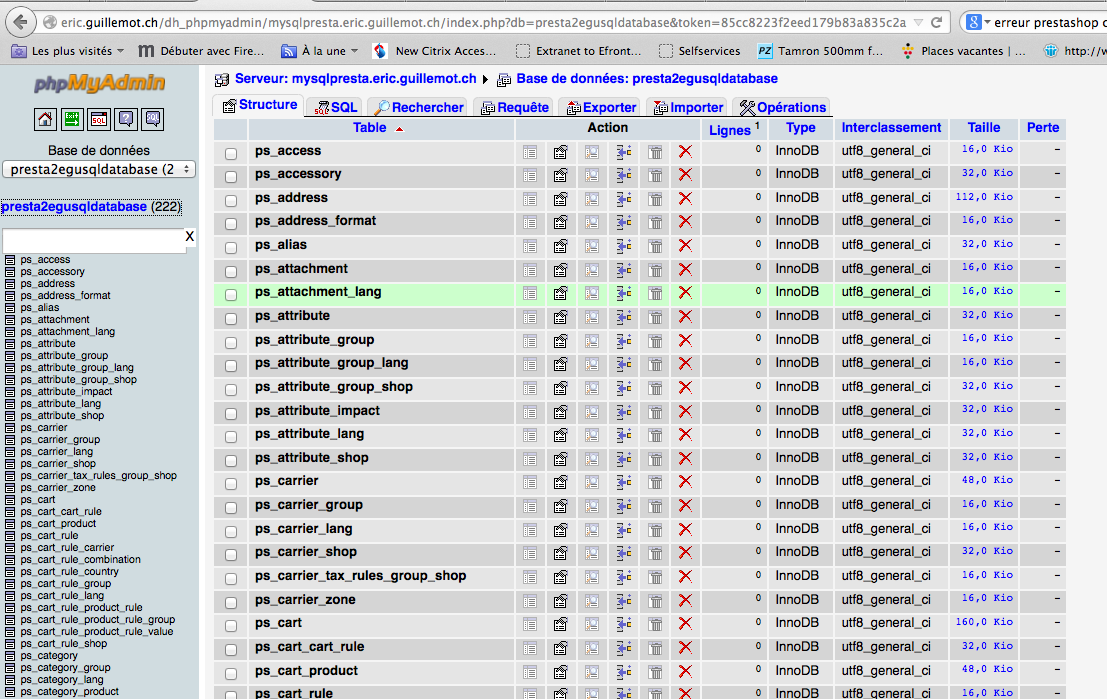Image resolution: width=1107 pixels, height=699 pixels.
Task: Open phpMyAdmin documentation question-mark icon
Action: click(126, 119)
